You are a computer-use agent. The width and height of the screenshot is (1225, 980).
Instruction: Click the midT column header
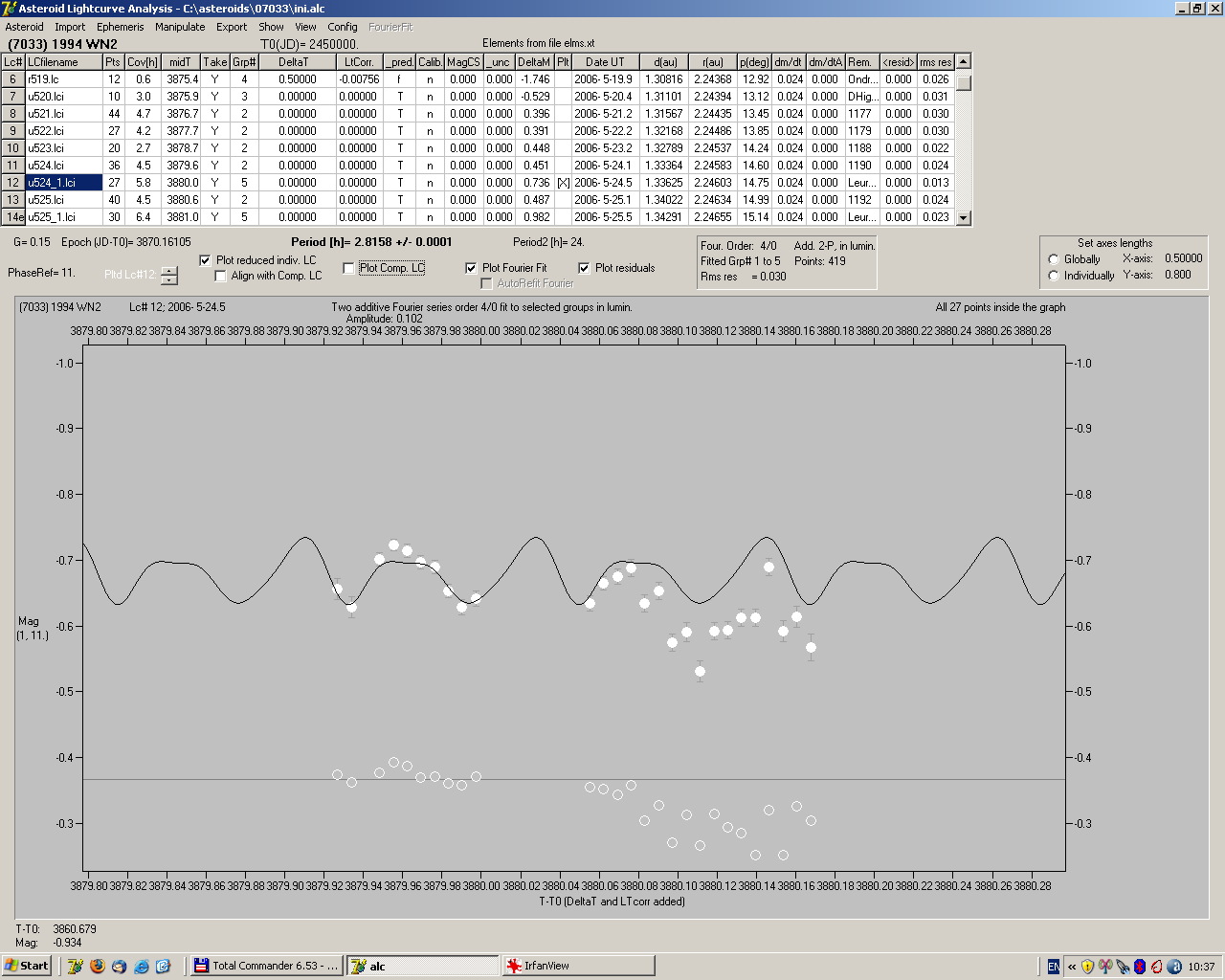181,62
